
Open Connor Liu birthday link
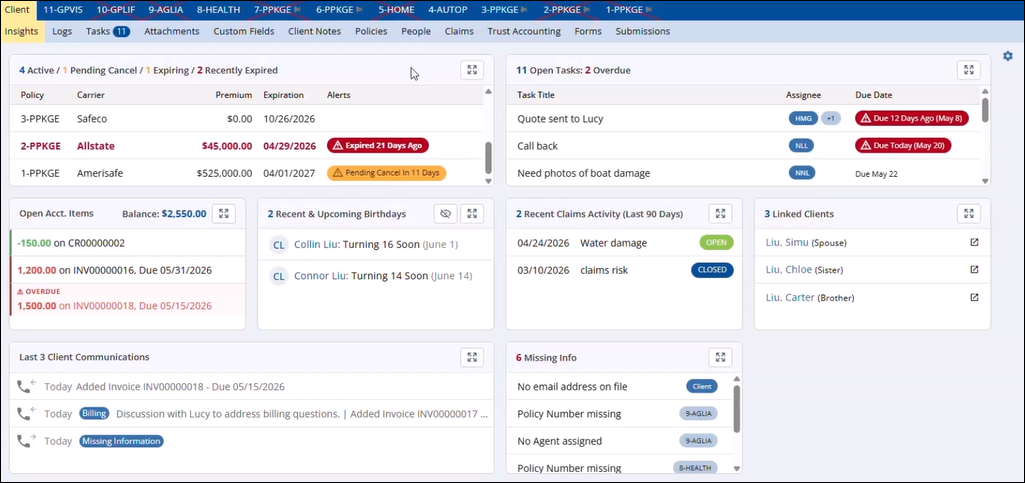point(319,276)
